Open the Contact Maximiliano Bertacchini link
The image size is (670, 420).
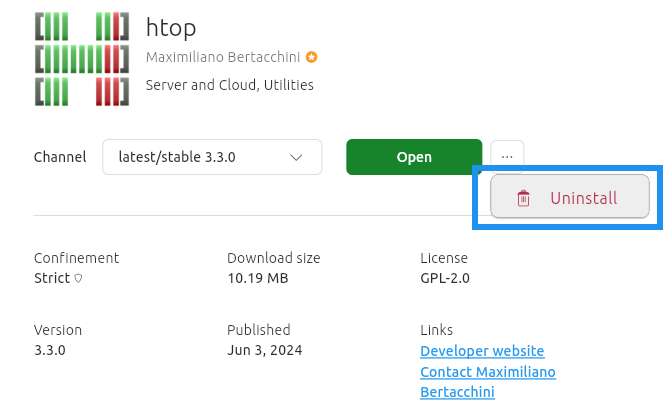(x=488, y=382)
